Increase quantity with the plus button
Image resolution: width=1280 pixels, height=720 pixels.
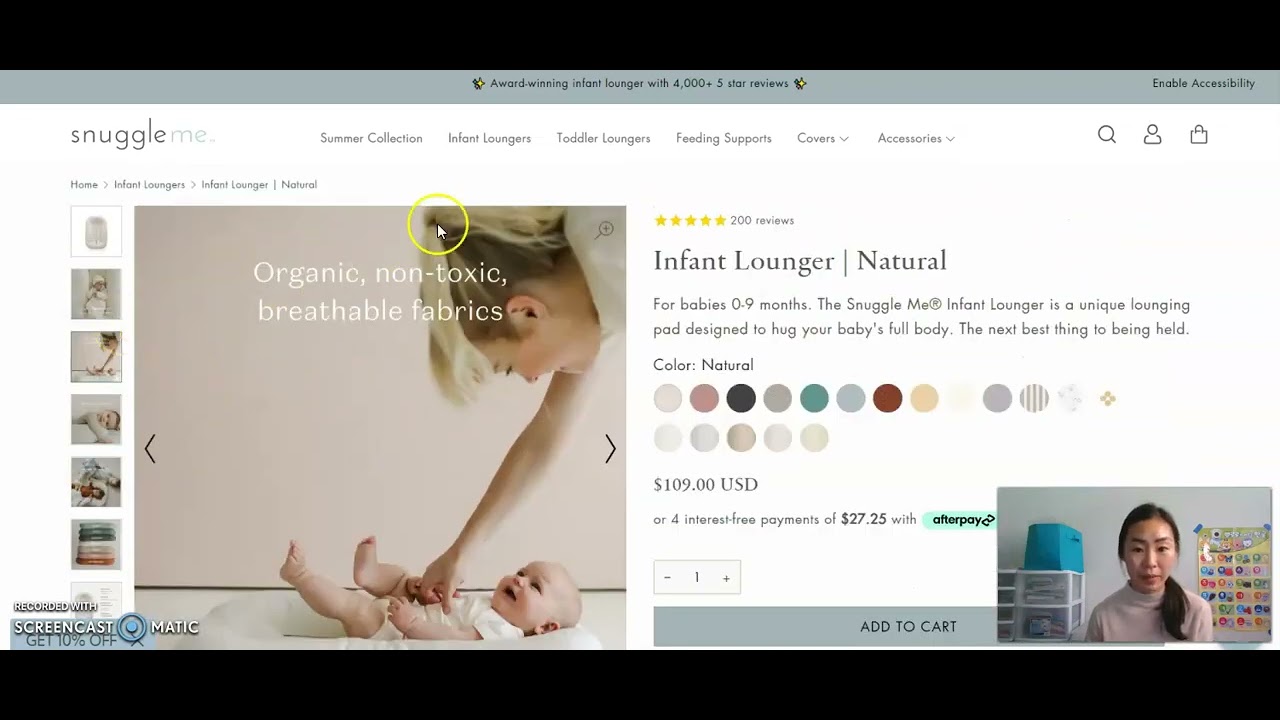pyautogui.click(x=726, y=577)
